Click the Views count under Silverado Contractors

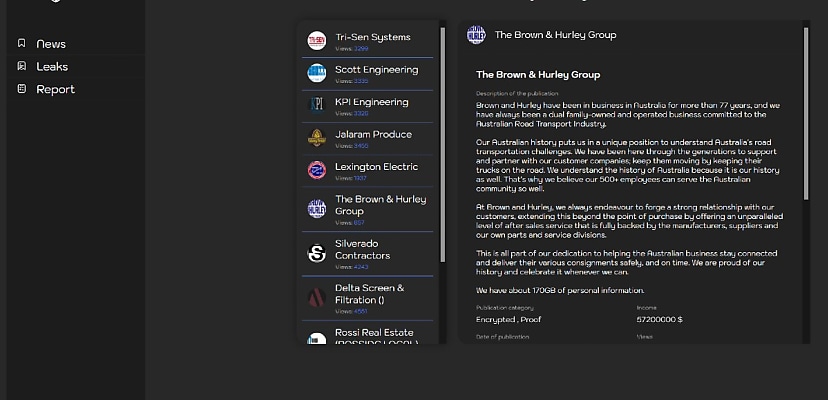tap(361, 267)
